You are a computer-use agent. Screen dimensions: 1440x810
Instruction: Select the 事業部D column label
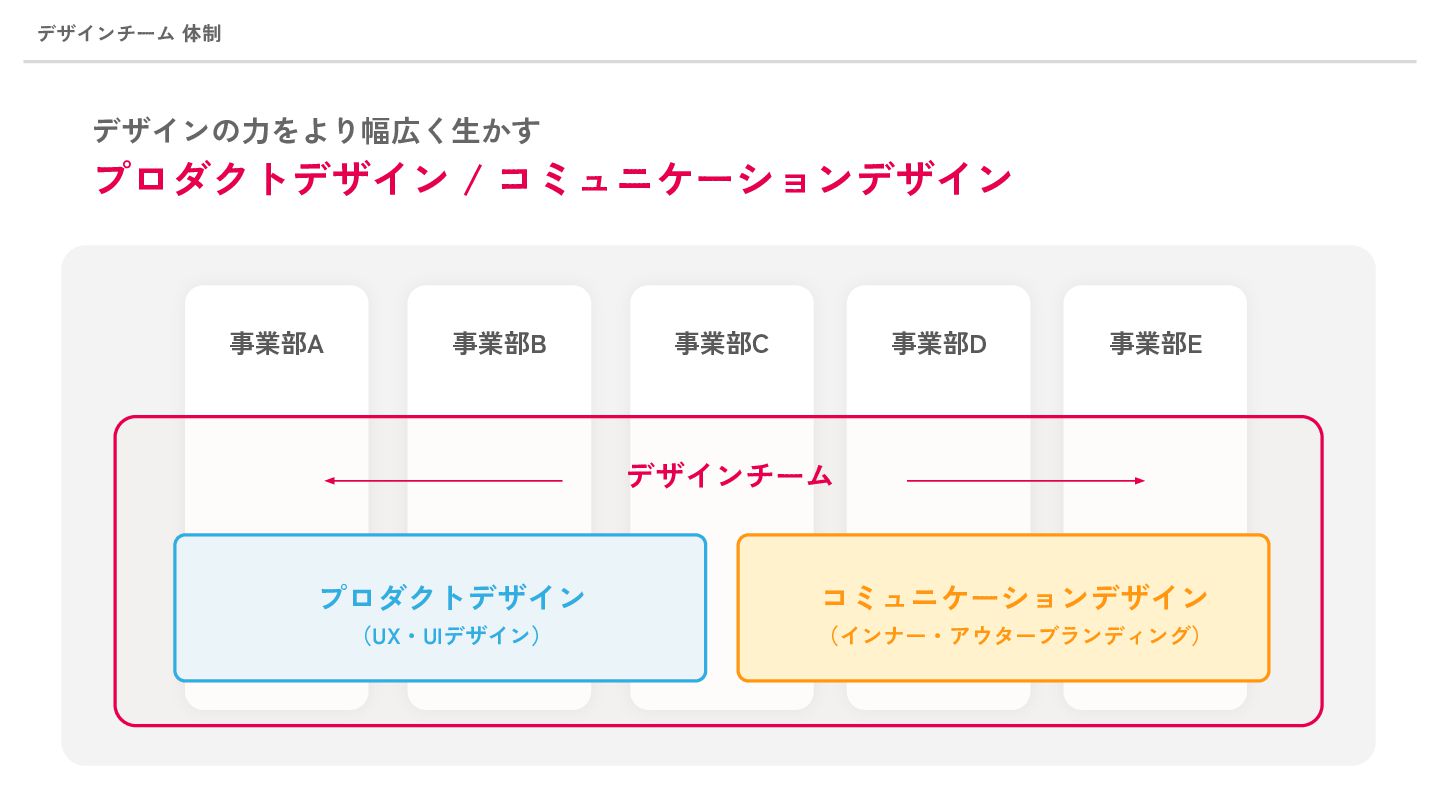click(939, 344)
